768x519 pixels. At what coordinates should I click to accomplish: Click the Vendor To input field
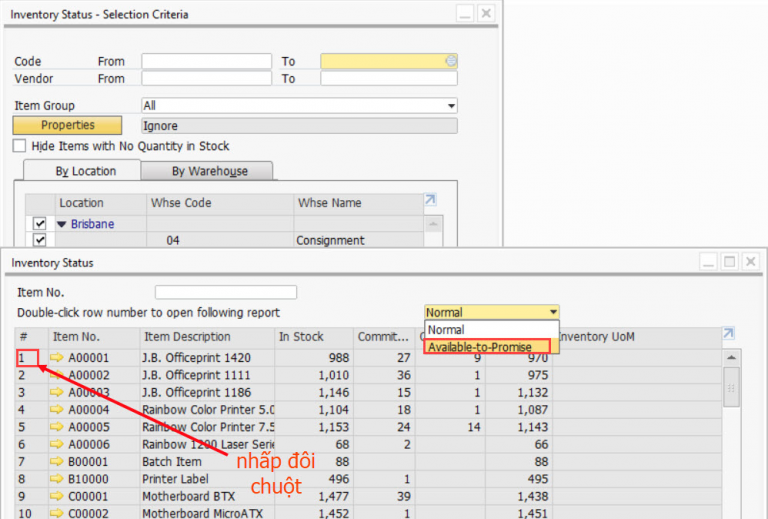tap(389, 78)
